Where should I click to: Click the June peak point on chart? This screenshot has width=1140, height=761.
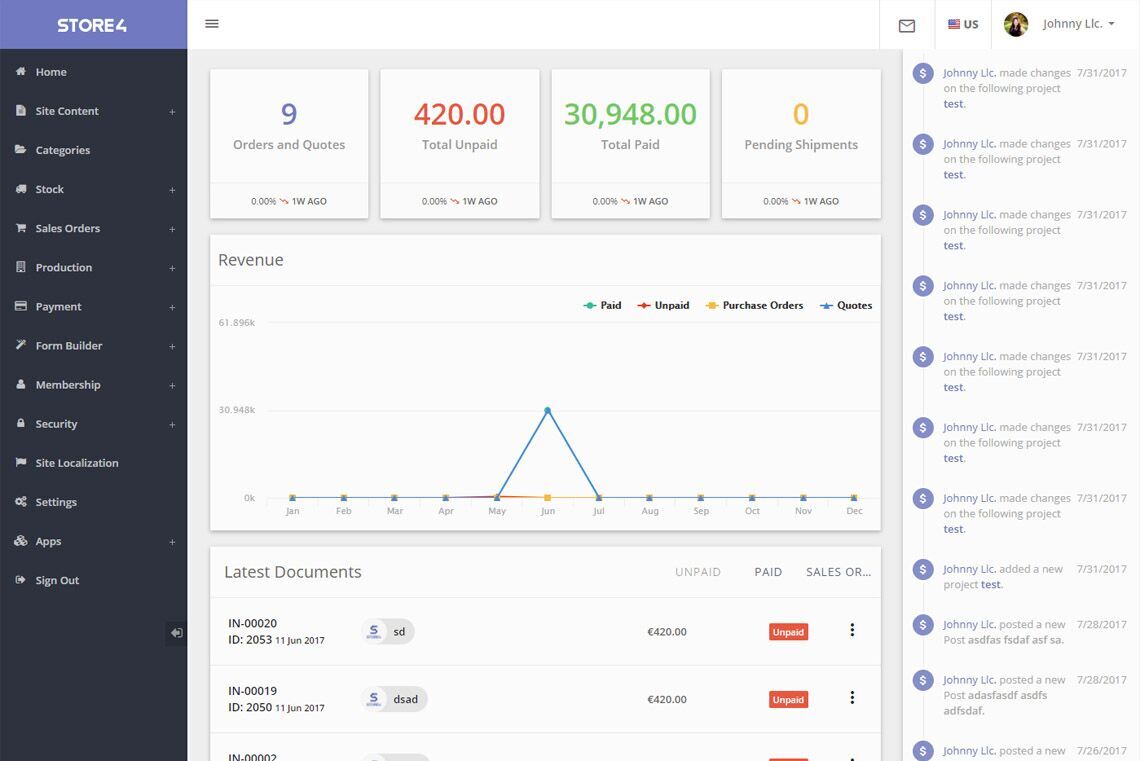pos(547,411)
